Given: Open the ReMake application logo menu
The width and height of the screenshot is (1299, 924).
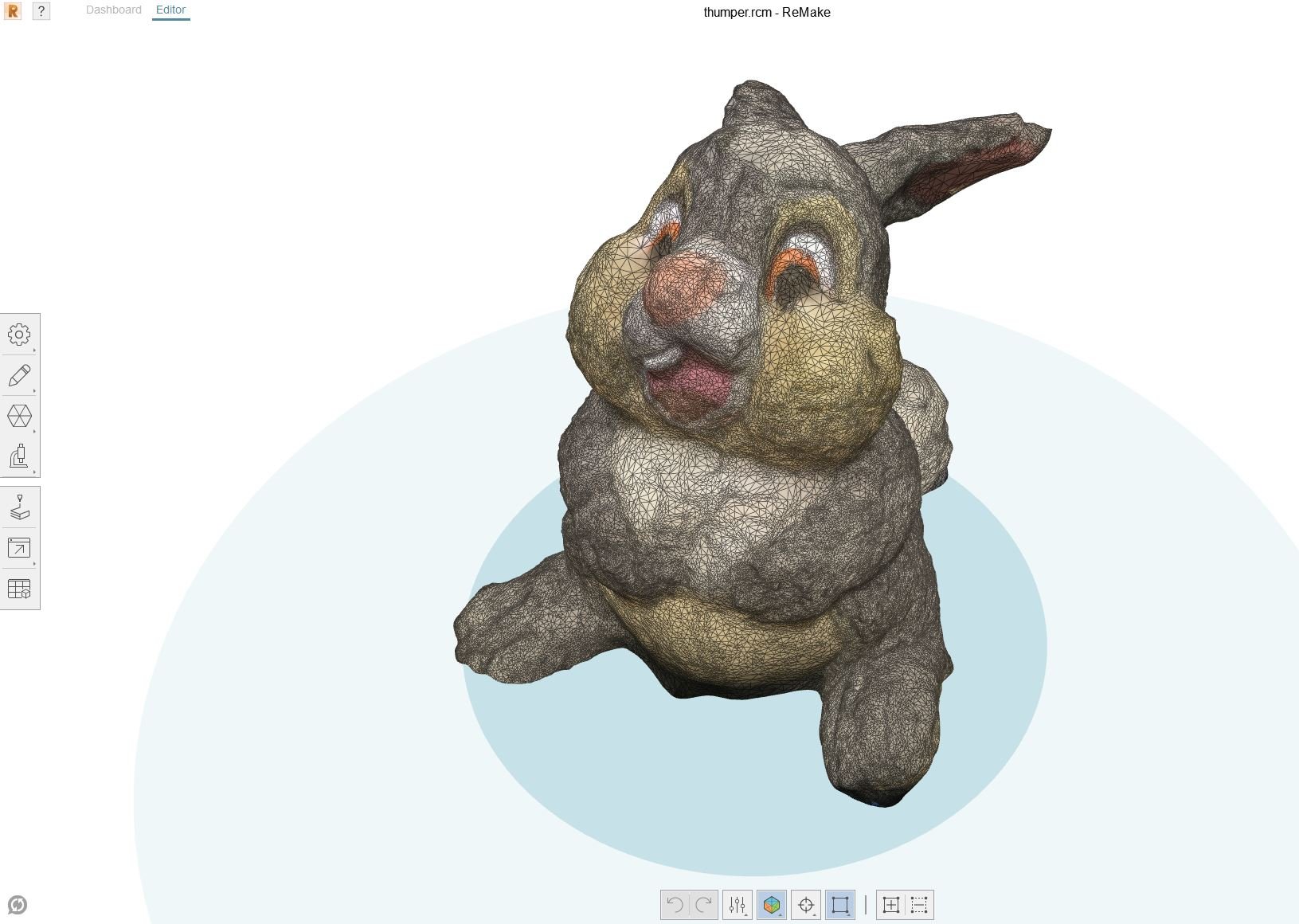Looking at the screenshot, I should [13, 11].
